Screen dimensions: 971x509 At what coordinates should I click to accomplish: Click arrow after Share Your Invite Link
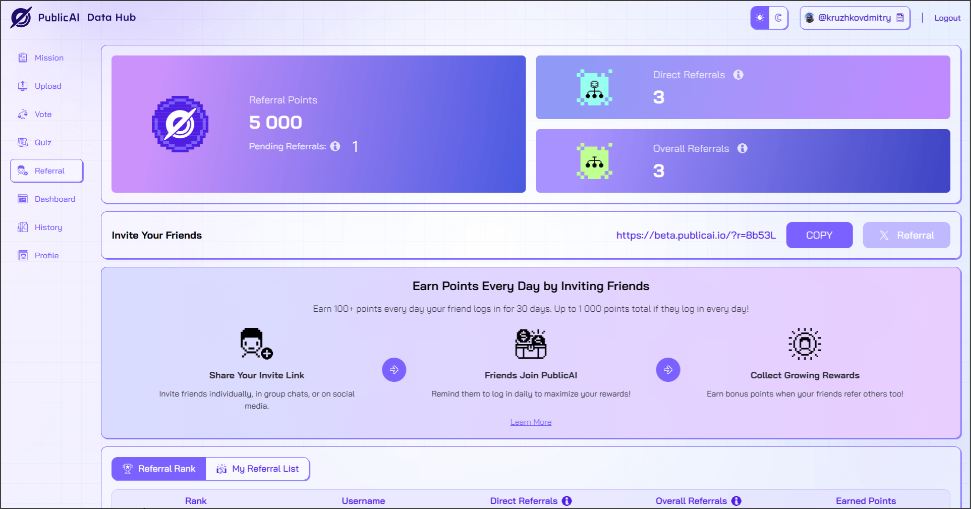pos(394,370)
